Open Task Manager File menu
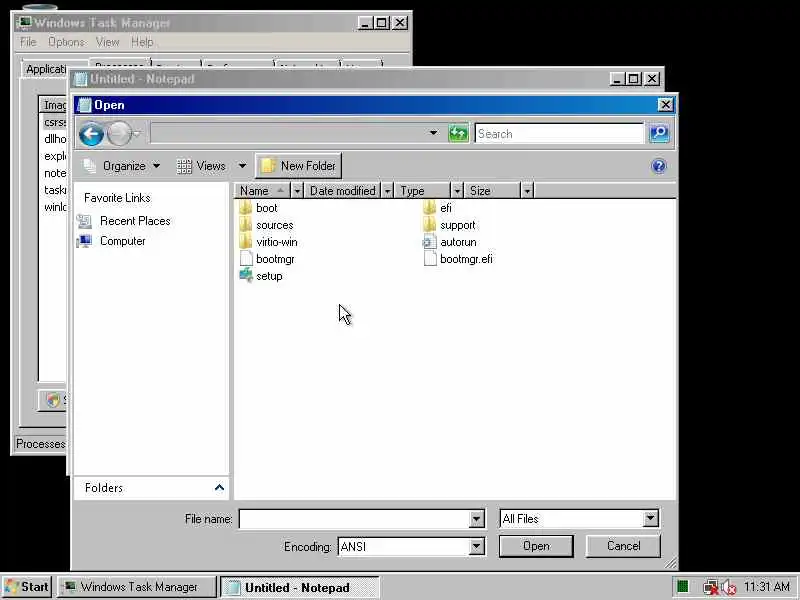 [28, 42]
